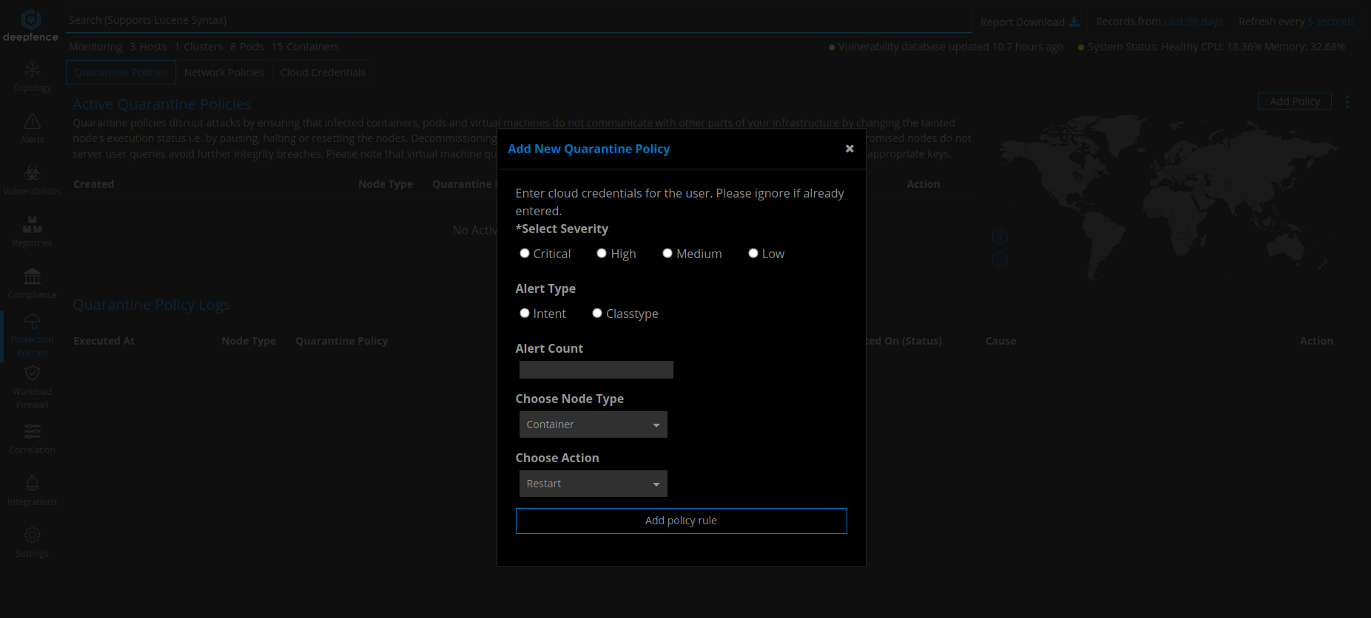Navigate to Registries via sidebar icon
Screen dimensions: 1371x618
pos(31,228)
